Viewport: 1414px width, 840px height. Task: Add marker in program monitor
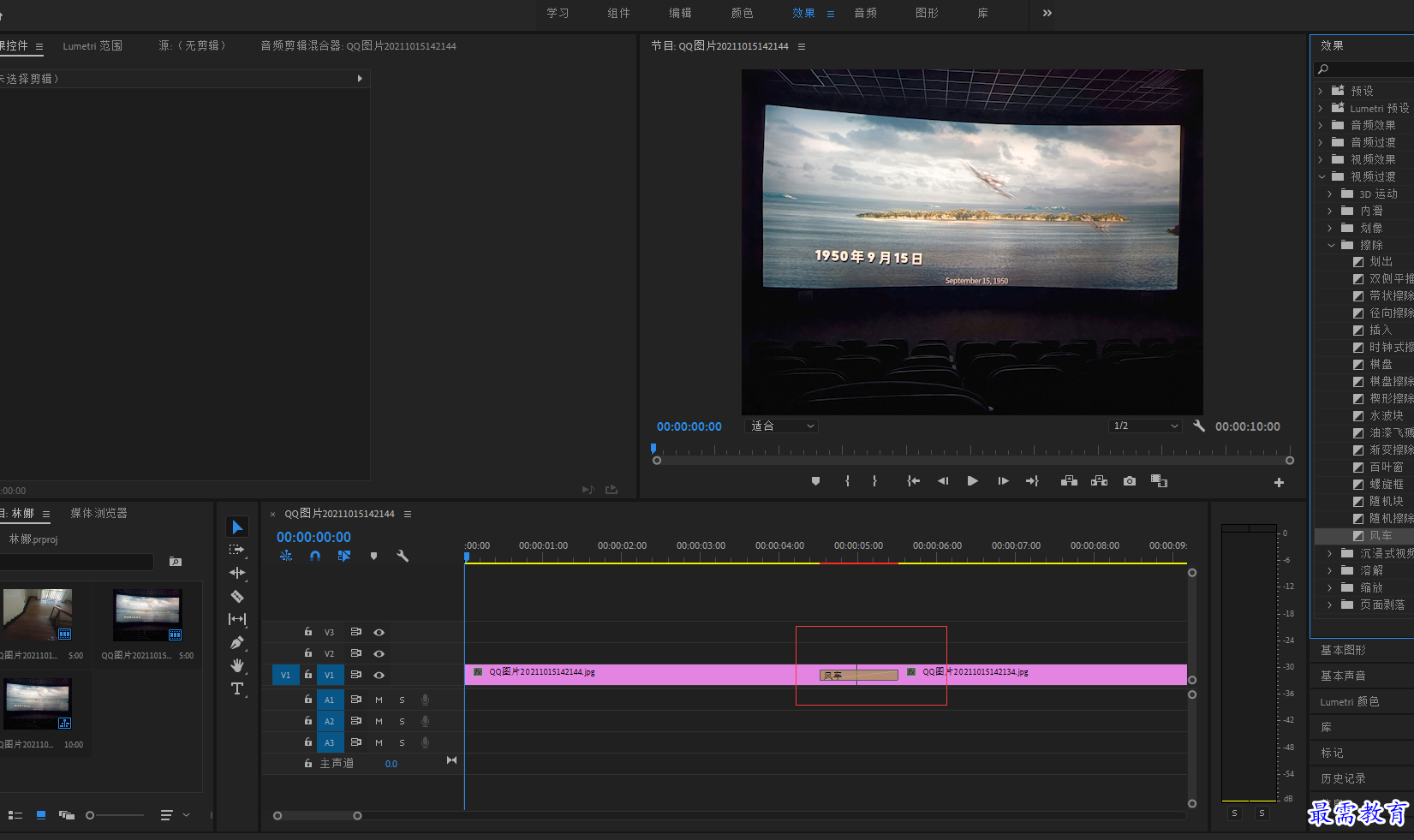[x=815, y=481]
